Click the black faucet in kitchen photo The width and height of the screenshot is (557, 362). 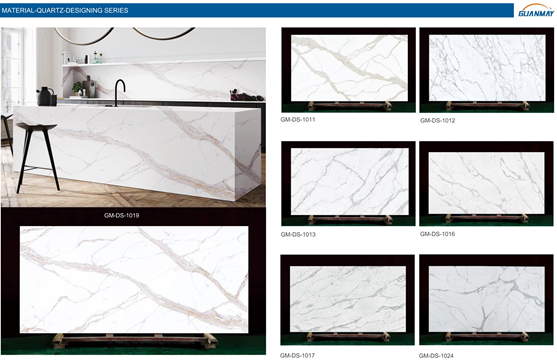tap(119, 92)
